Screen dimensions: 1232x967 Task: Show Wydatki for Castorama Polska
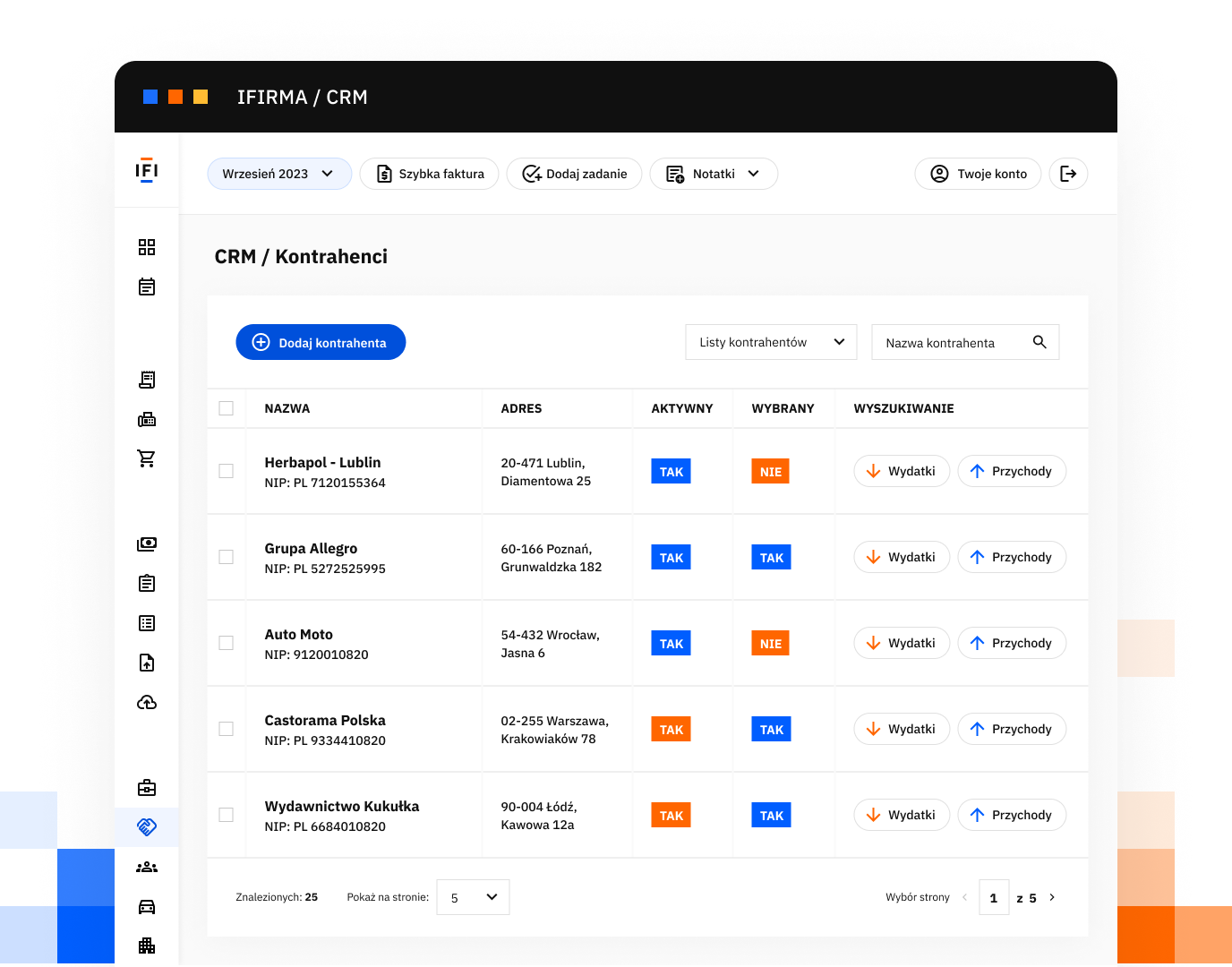point(902,729)
